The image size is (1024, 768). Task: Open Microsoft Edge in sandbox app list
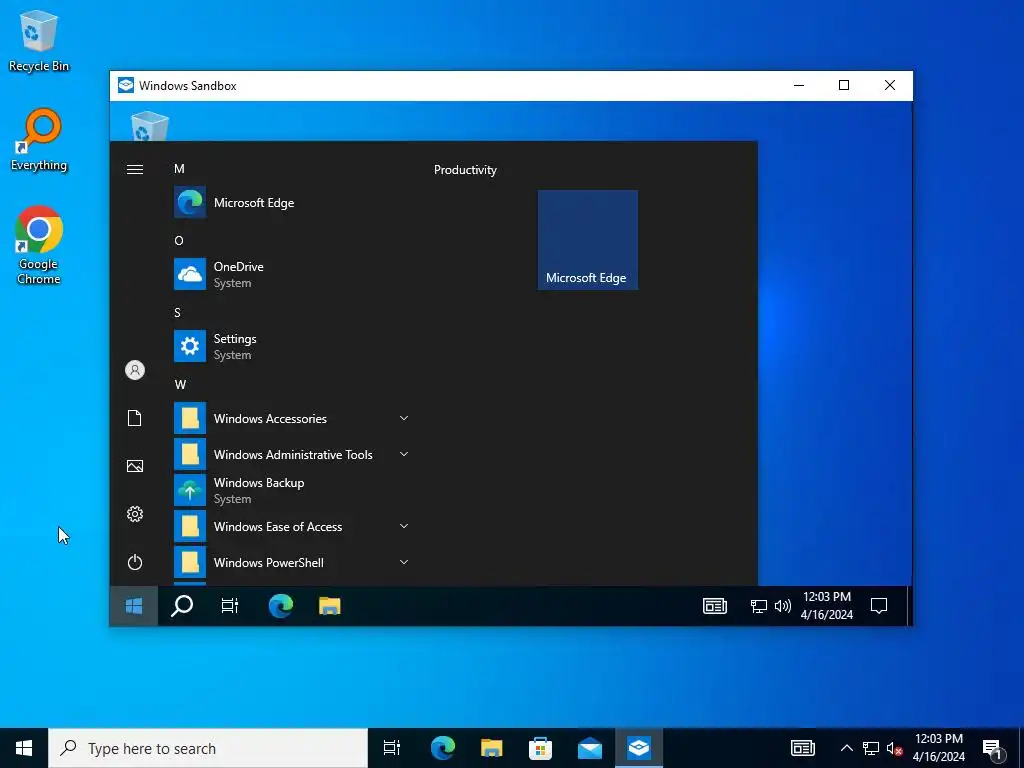point(292,202)
